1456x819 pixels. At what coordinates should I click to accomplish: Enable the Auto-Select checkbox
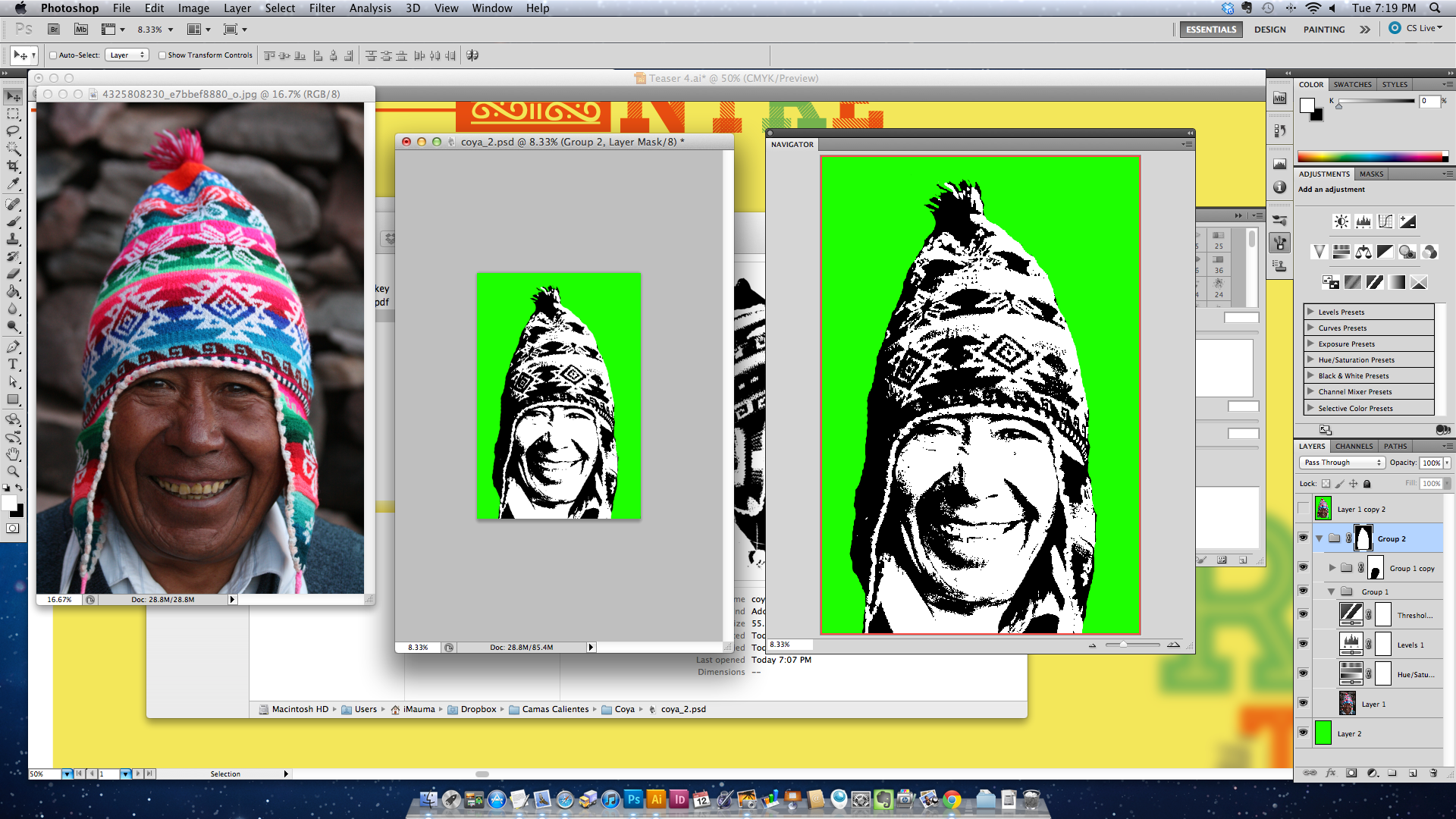53,55
